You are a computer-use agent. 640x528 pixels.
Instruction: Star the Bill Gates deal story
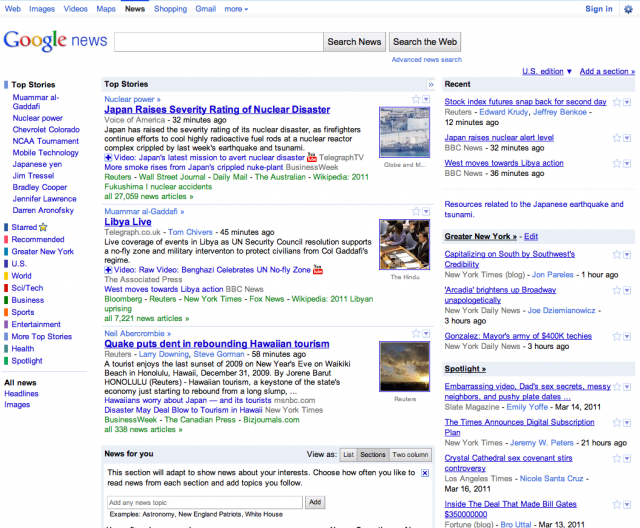pyautogui.click(x=617, y=504)
